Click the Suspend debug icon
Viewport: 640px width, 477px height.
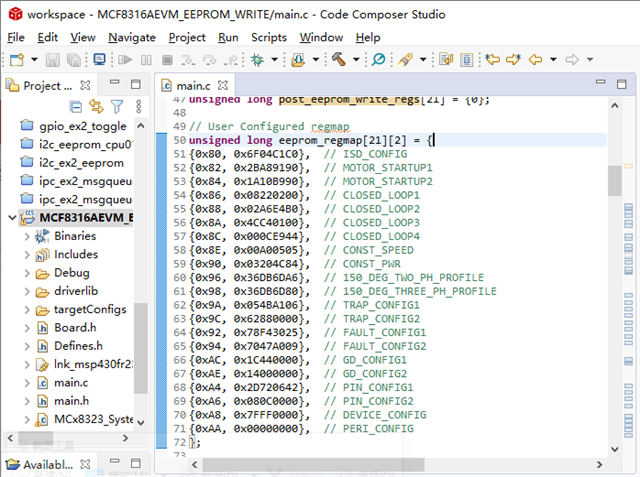[x=146, y=60]
